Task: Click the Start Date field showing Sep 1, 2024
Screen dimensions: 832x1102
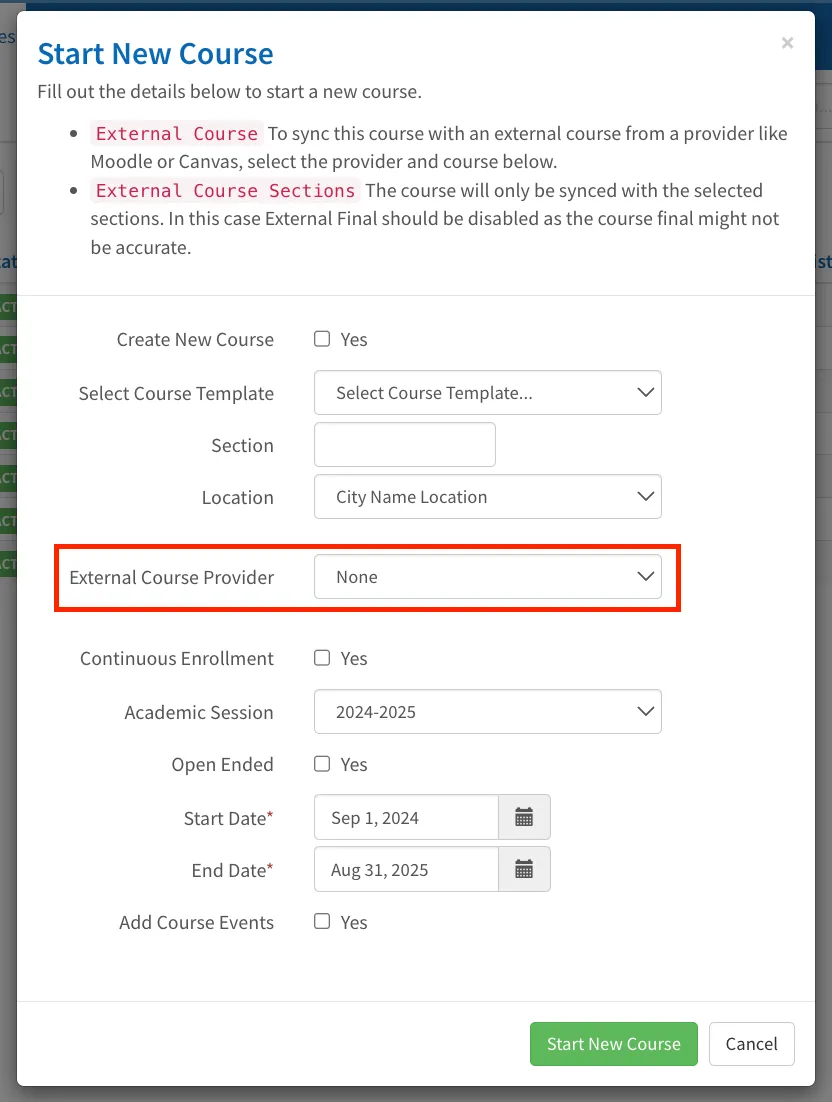Action: (406, 817)
